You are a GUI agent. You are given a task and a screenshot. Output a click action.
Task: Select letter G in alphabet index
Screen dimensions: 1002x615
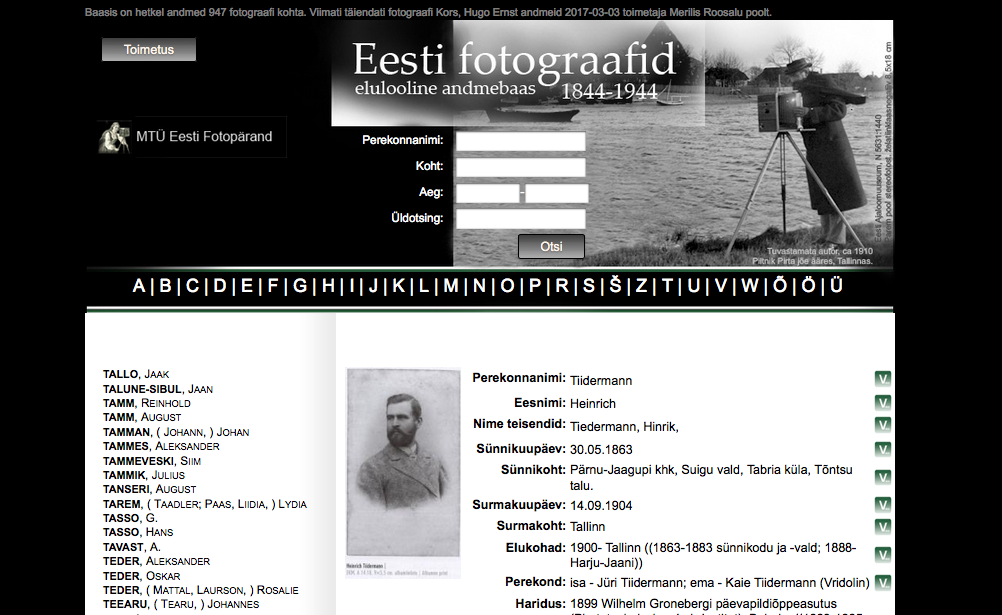(300, 286)
